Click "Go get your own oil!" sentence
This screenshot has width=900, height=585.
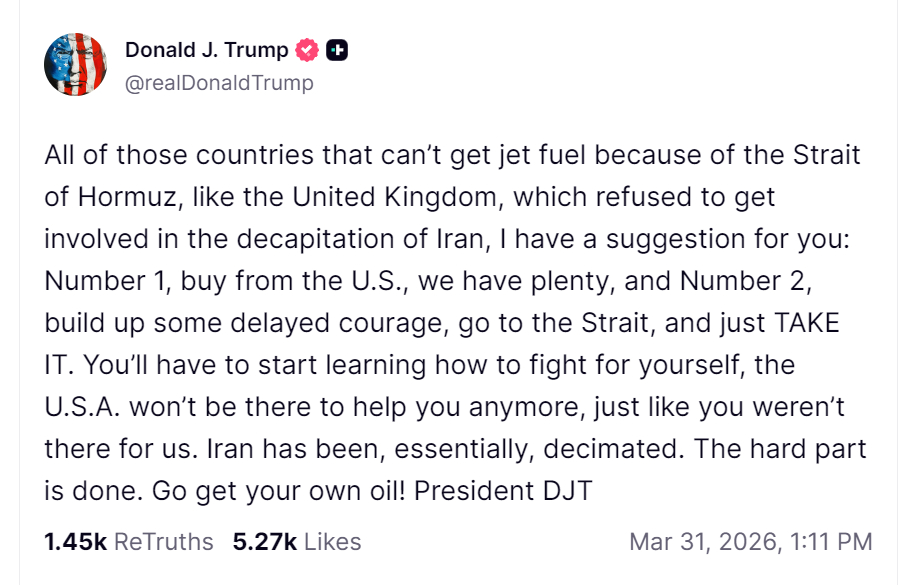[279, 493]
